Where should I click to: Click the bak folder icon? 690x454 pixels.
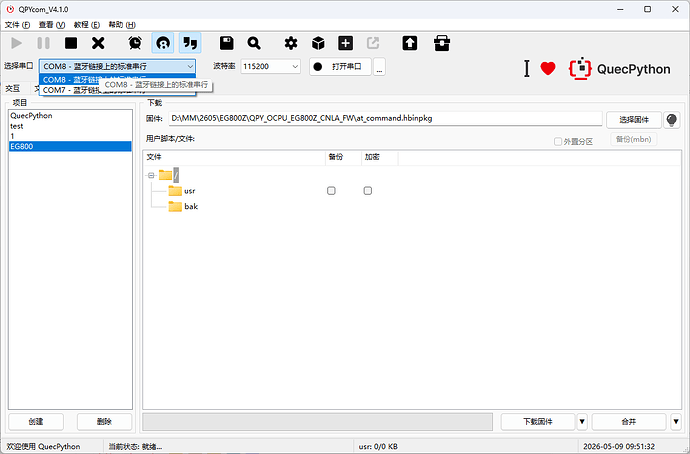(x=175, y=206)
